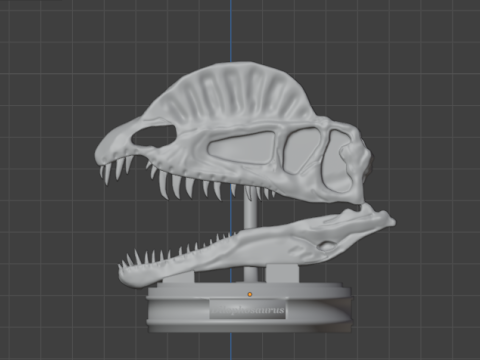
Task: Select the round display base
Action: (x=249, y=307)
